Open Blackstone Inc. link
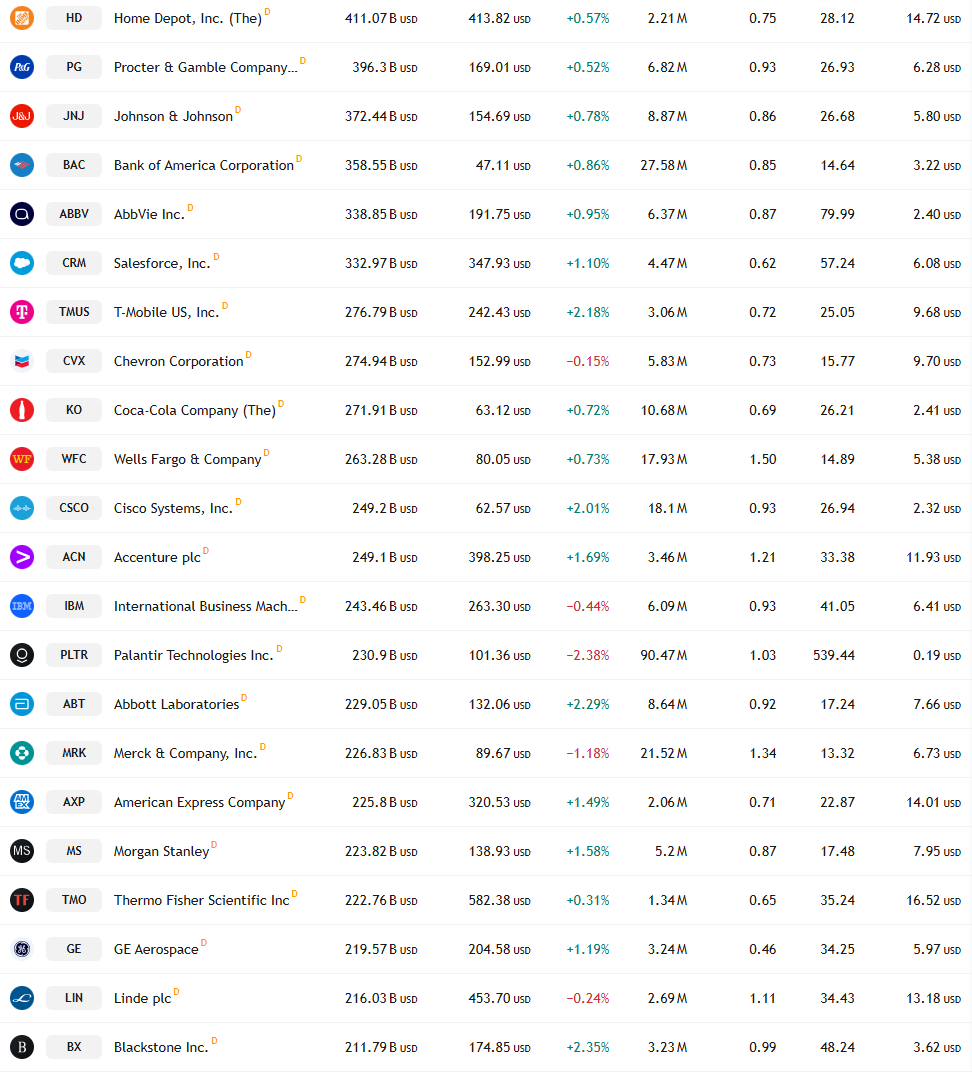The image size is (972, 1072). coord(161,1047)
